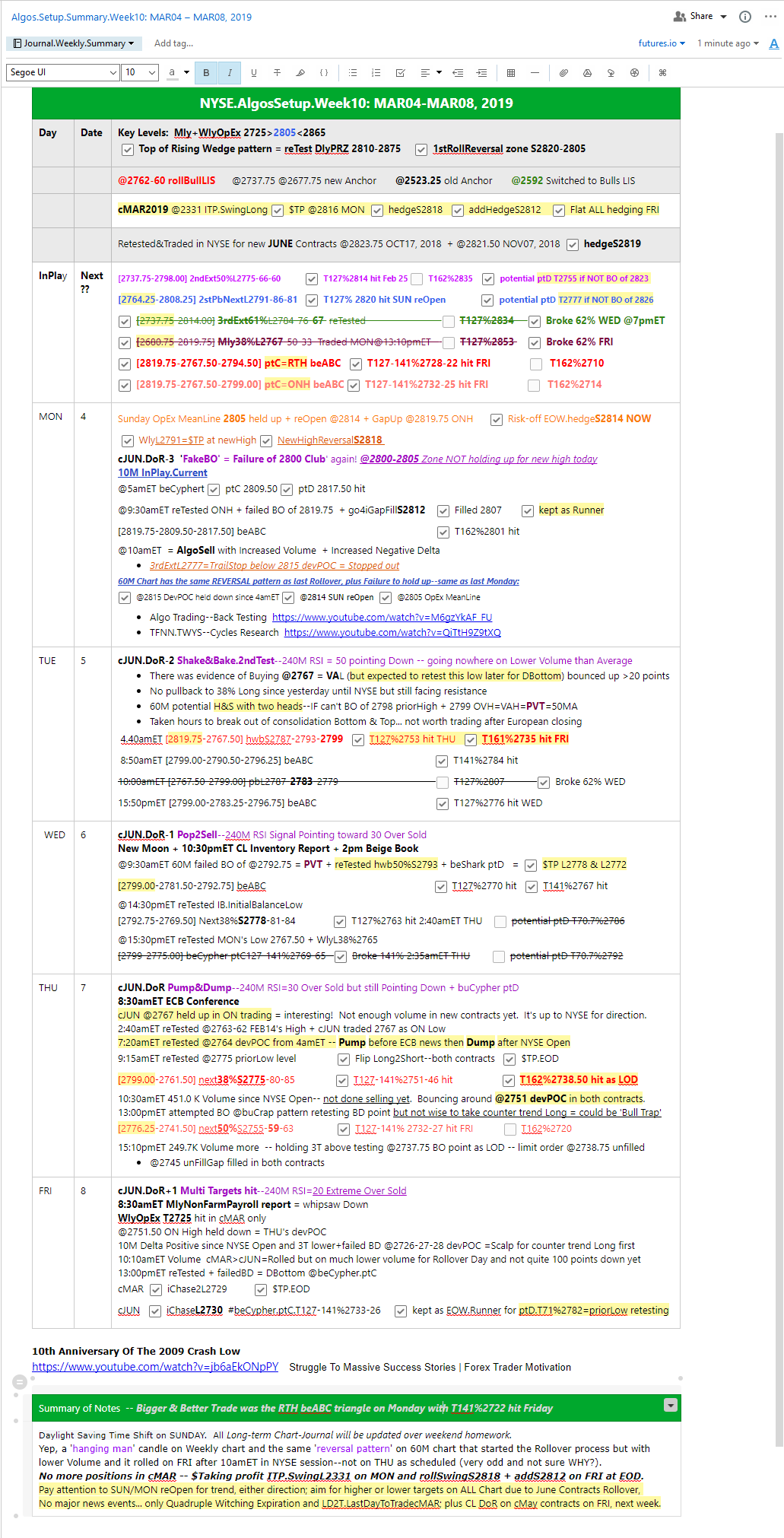The image size is (784, 1538).
Task: Click the Add tag field
Action: click(173, 43)
